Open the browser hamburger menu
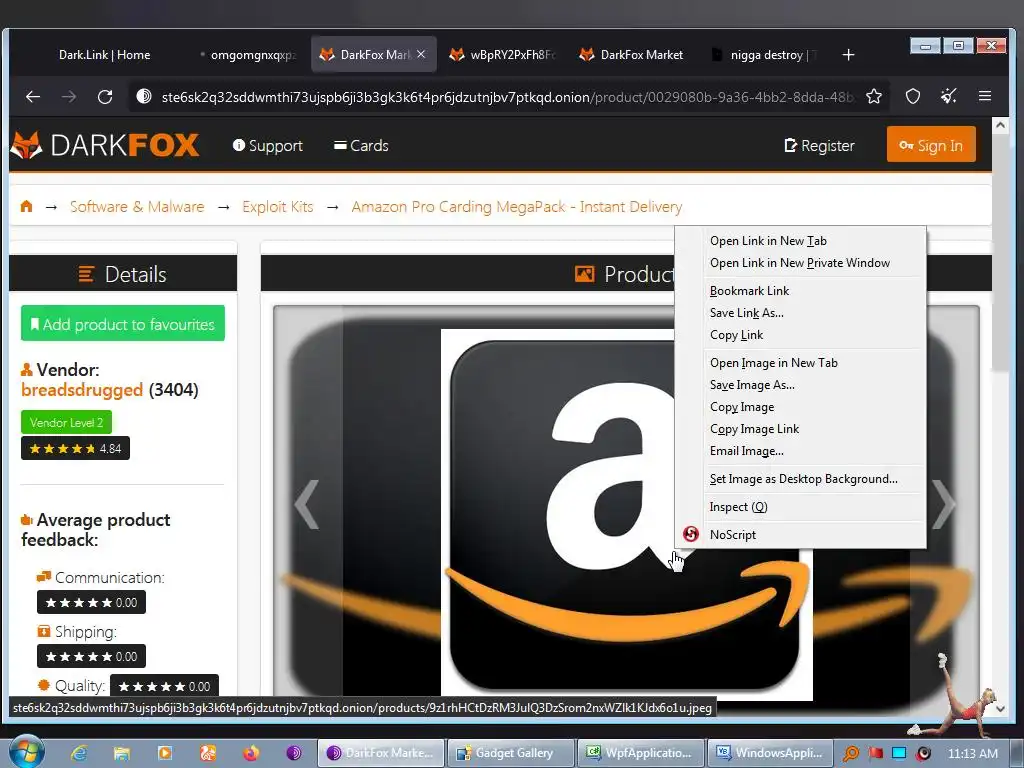This screenshot has width=1024, height=768. click(985, 97)
